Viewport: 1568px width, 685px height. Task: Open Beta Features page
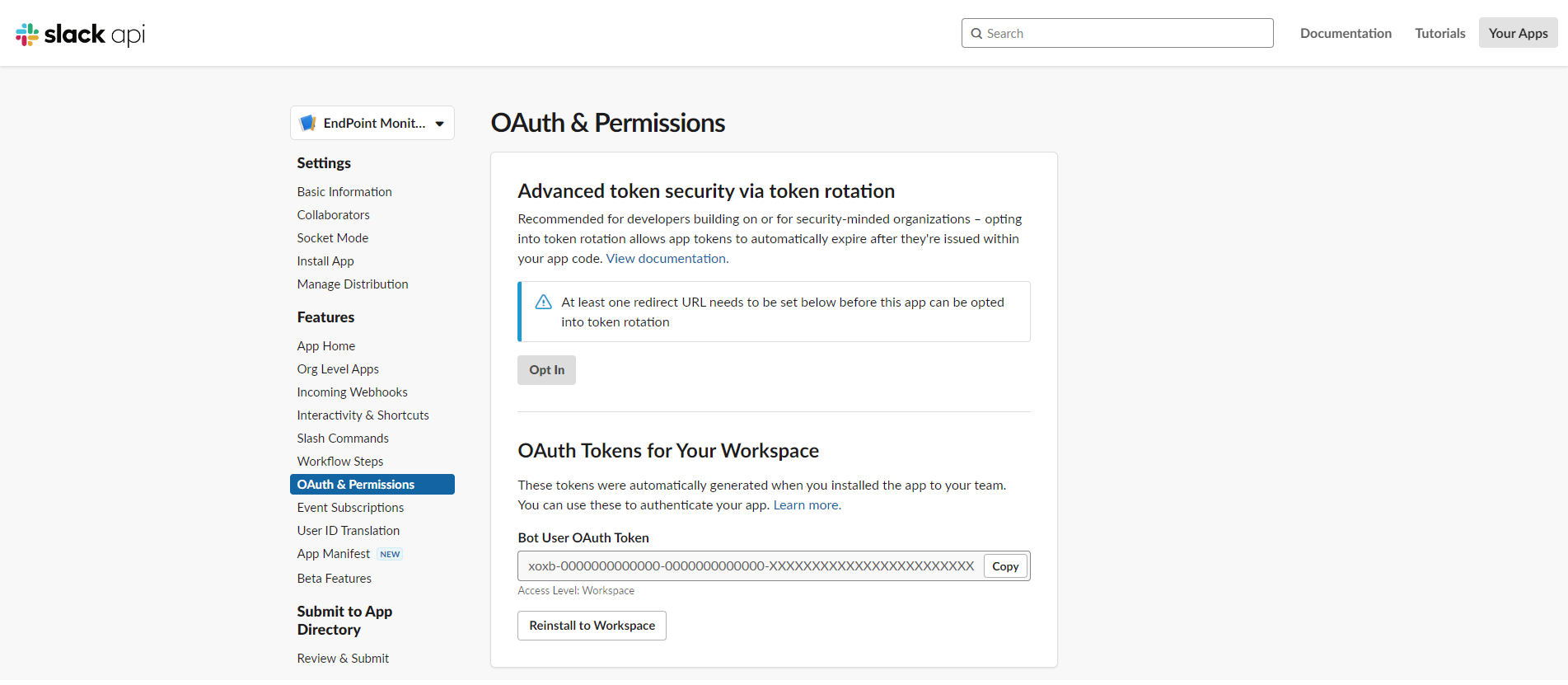coord(335,579)
